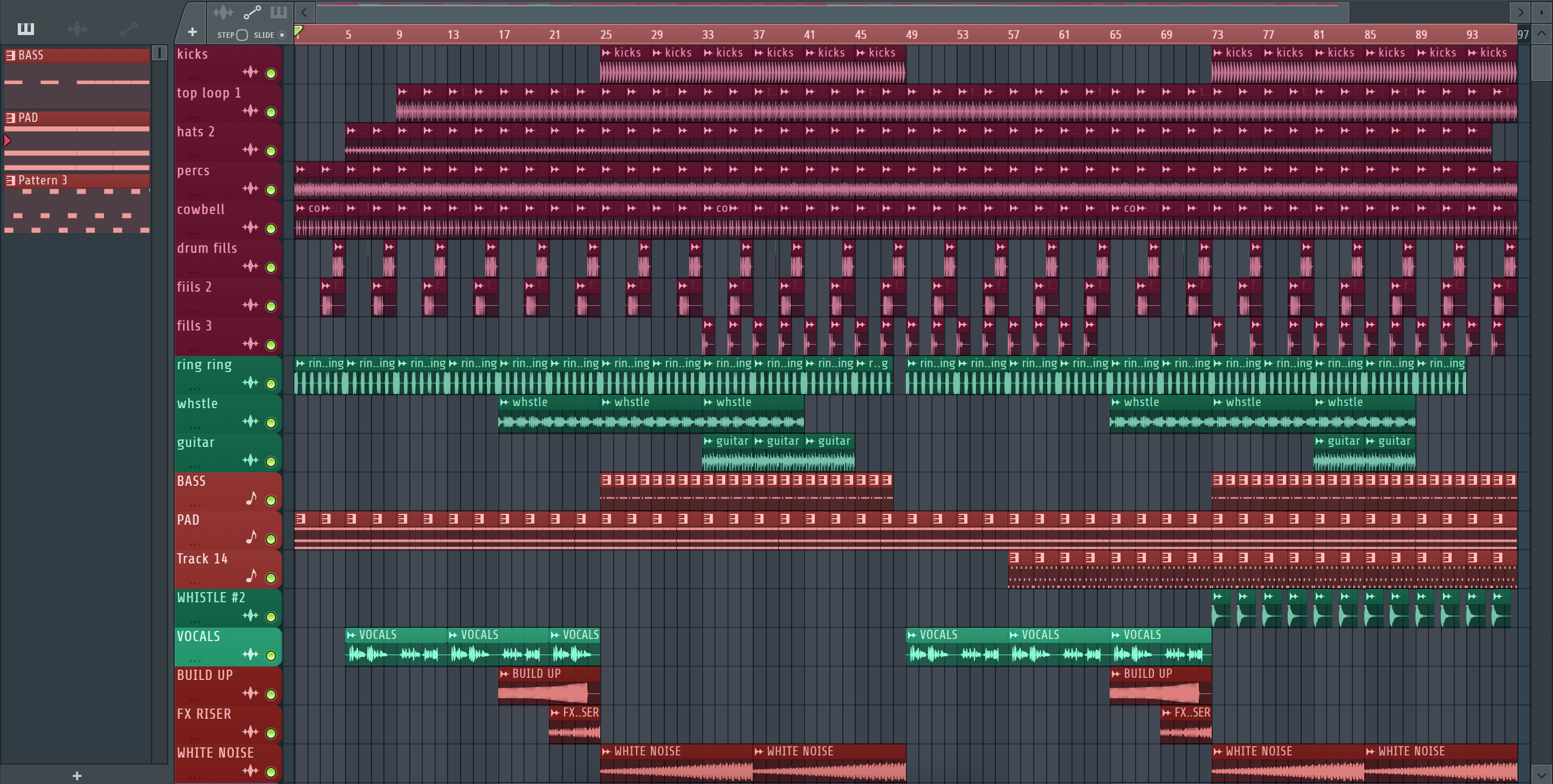The height and width of the screenshot is (784, 1553).
Task: Click the waveform icon on the hats 2 track
Action: tap(250, 150)
